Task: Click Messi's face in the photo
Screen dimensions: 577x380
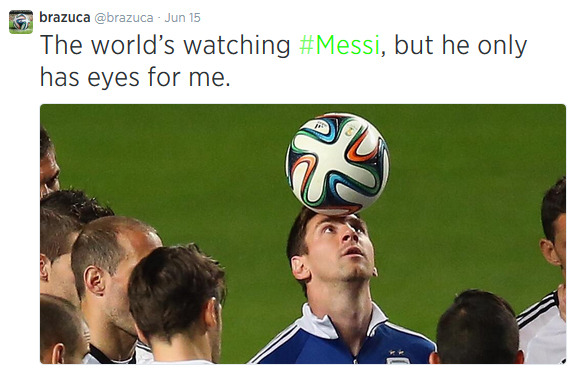Action: [339, 246]
